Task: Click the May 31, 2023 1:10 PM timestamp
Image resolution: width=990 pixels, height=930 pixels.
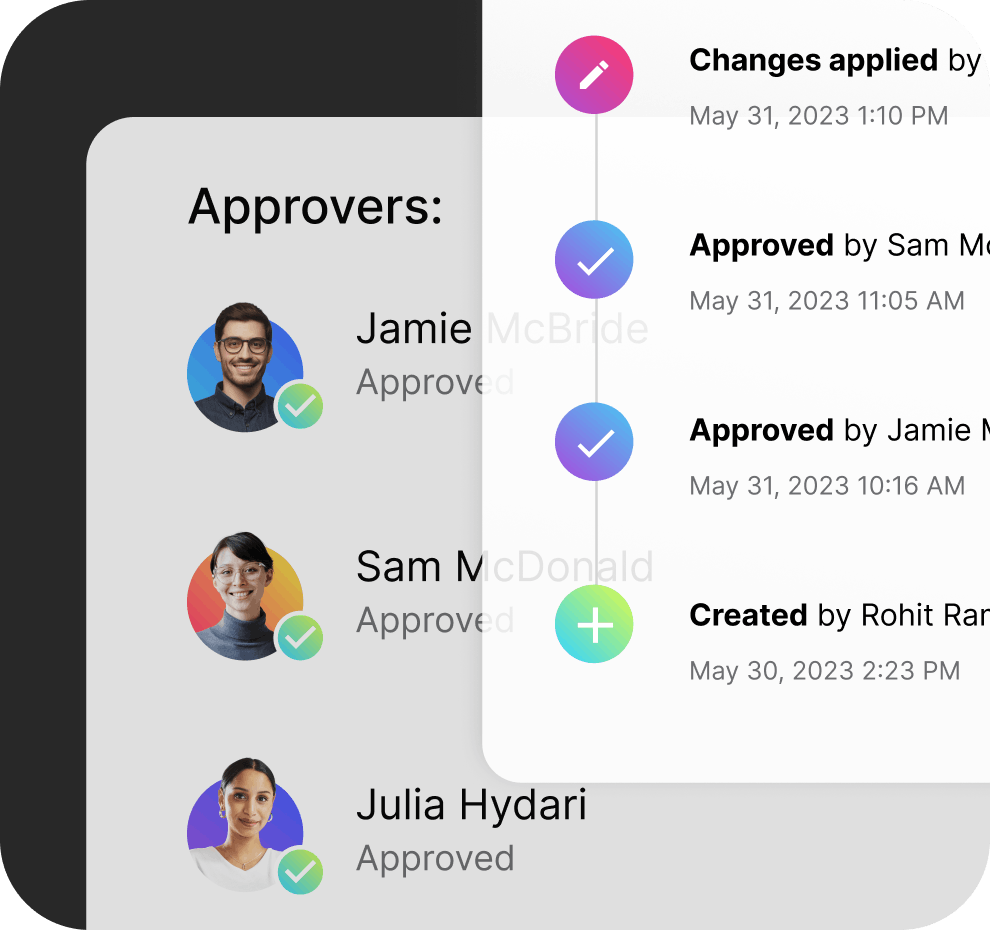Action: [x=819, y=116]
